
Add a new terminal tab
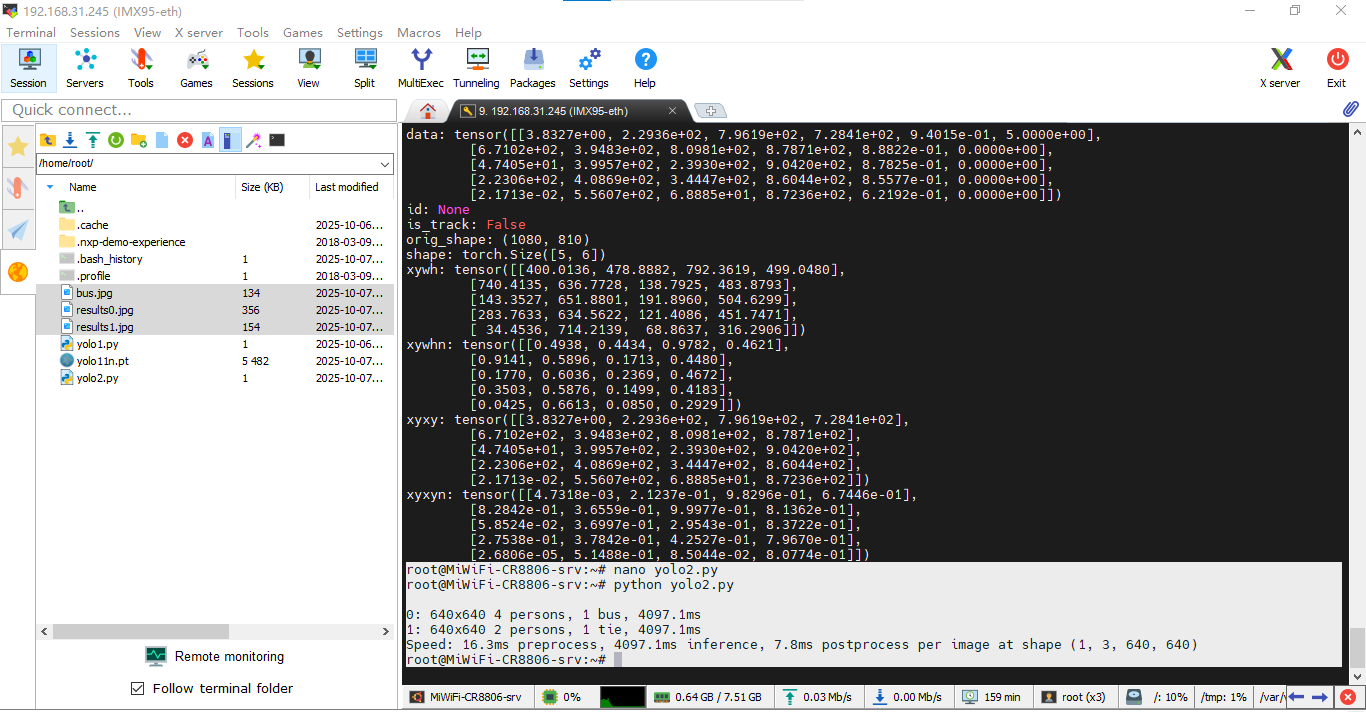(709, 111)
